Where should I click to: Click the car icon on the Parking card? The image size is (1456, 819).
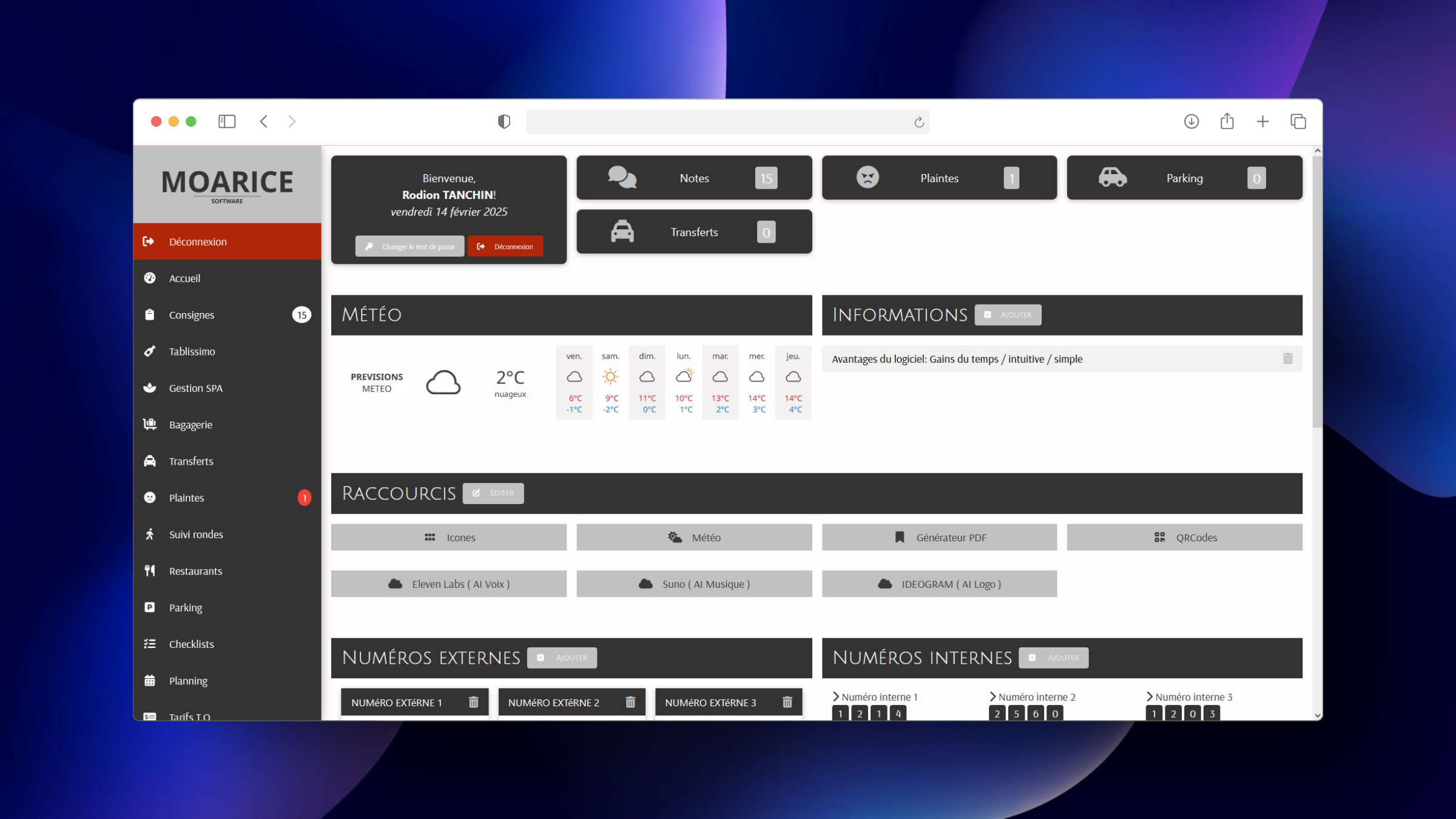pos(1112,178)
